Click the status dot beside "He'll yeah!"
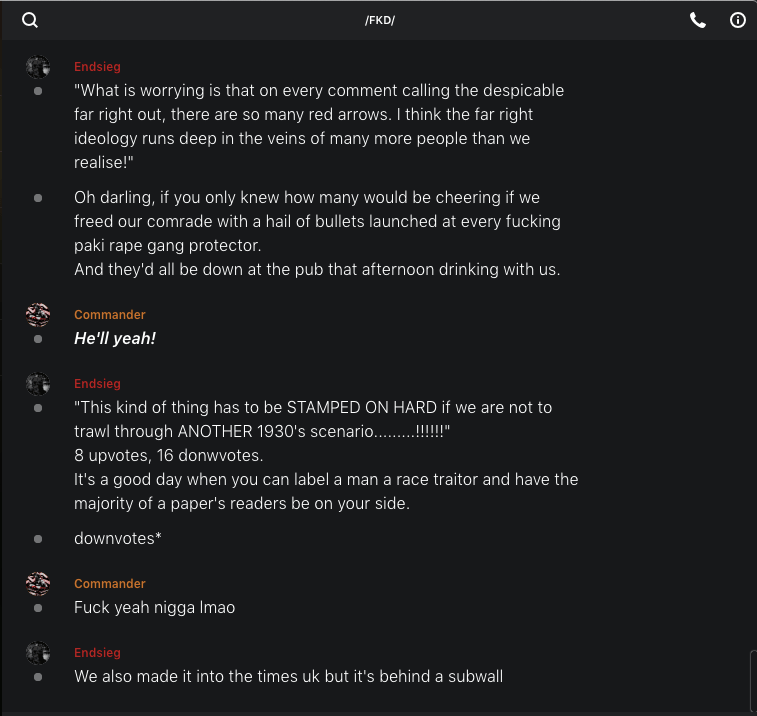 click(x=38, y=339)
